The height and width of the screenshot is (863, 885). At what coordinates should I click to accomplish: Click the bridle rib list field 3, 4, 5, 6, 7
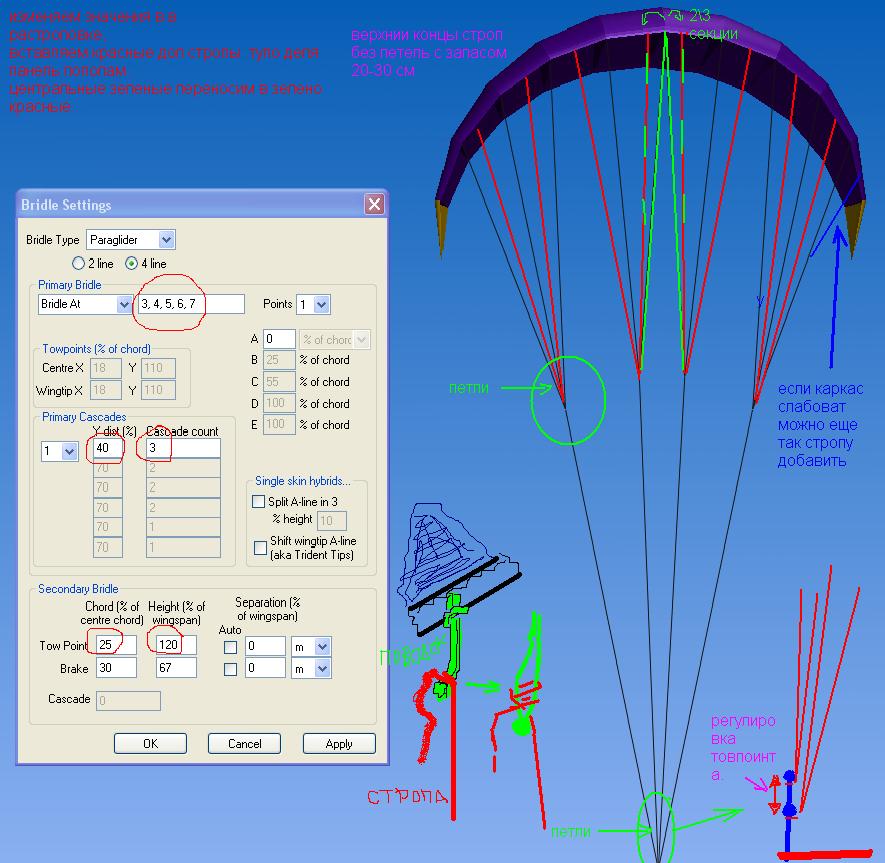(x=190, y=304)
